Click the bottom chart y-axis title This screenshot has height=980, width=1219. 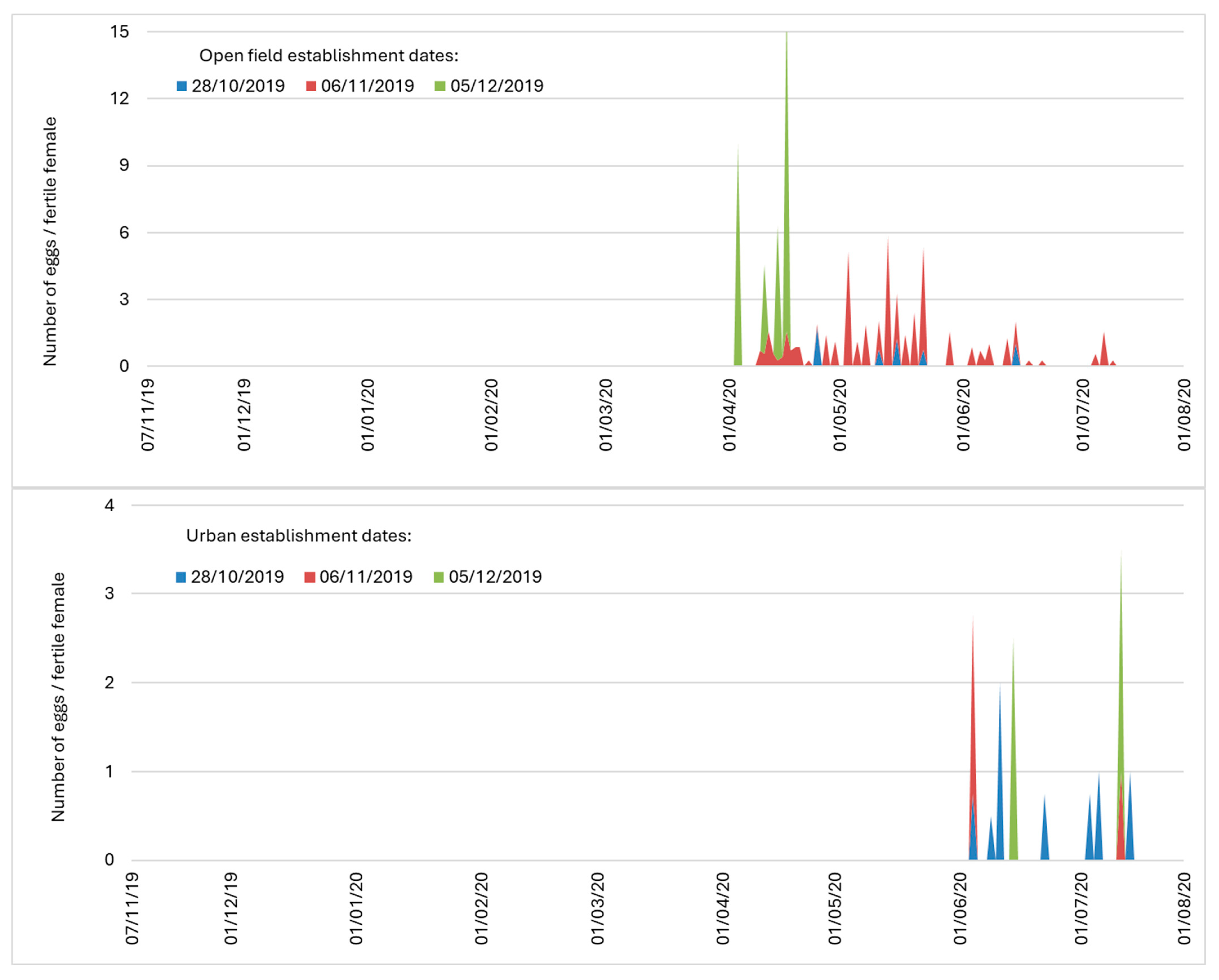point(58,697)
